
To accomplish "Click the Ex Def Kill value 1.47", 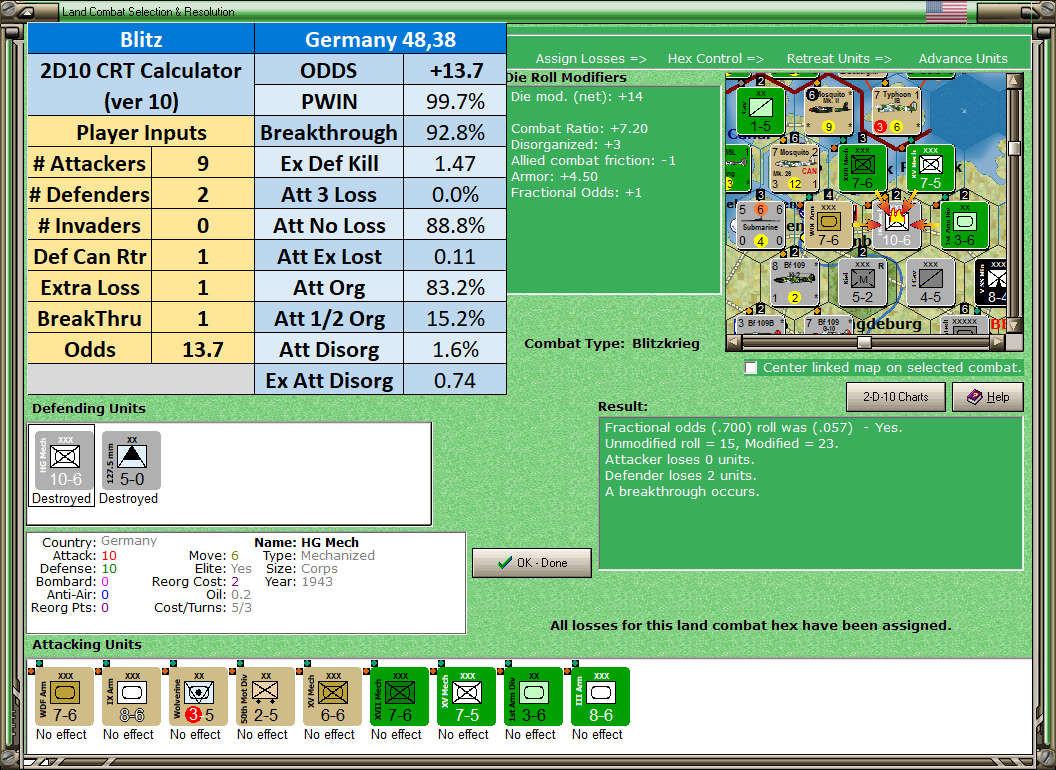I will coord(455,163).
